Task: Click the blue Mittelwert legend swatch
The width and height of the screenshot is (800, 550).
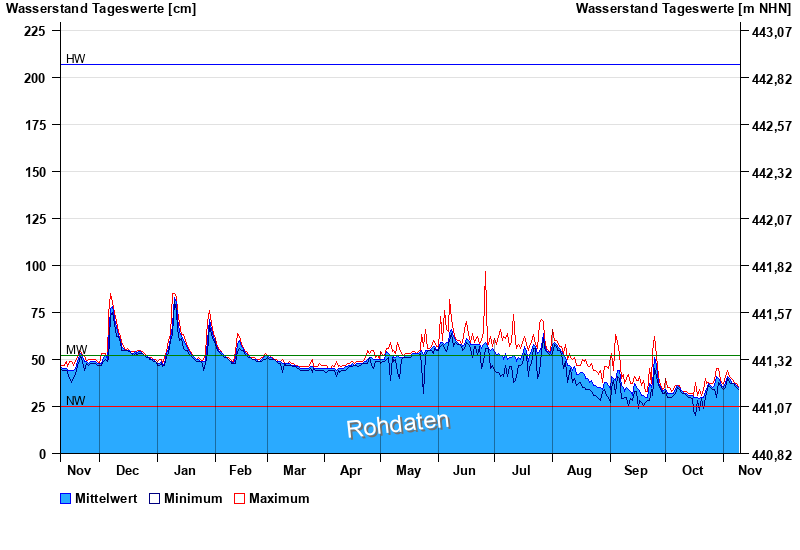Action: [66, 499]
